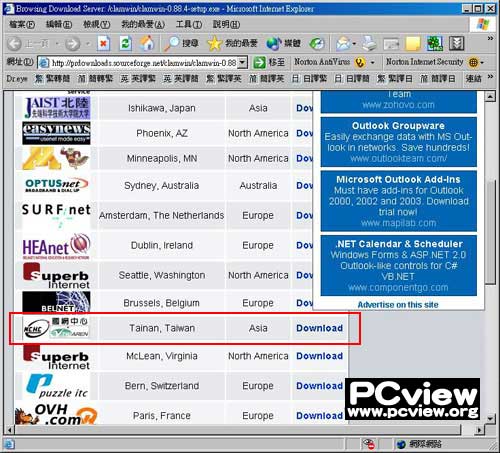Open the 檔案(F) File menu
The image size is (500, 453).
click(22, 24)
